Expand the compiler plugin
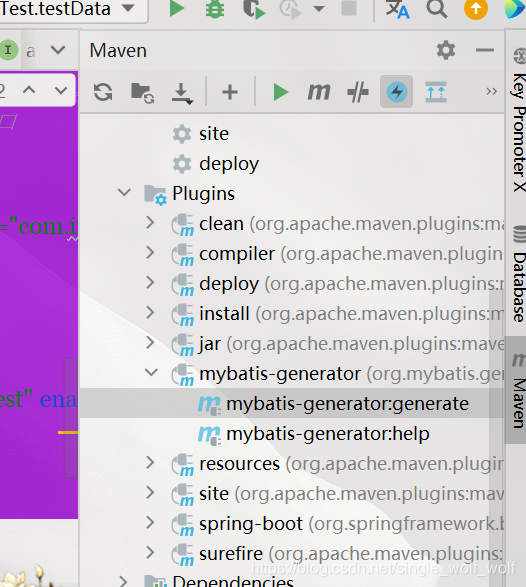 150,252
